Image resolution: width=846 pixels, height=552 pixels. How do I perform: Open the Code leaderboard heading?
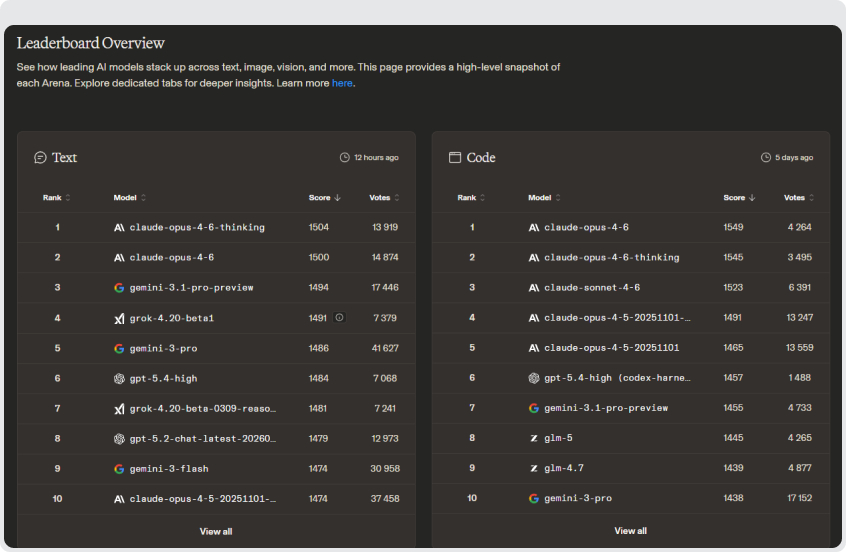pos(481,158)
